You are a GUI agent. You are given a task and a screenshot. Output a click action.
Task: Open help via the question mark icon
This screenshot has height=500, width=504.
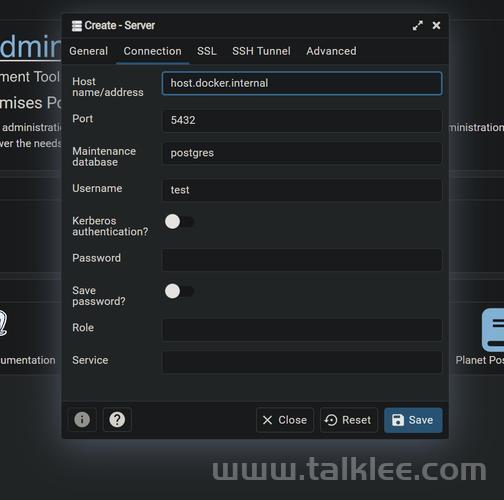[117, 419]
